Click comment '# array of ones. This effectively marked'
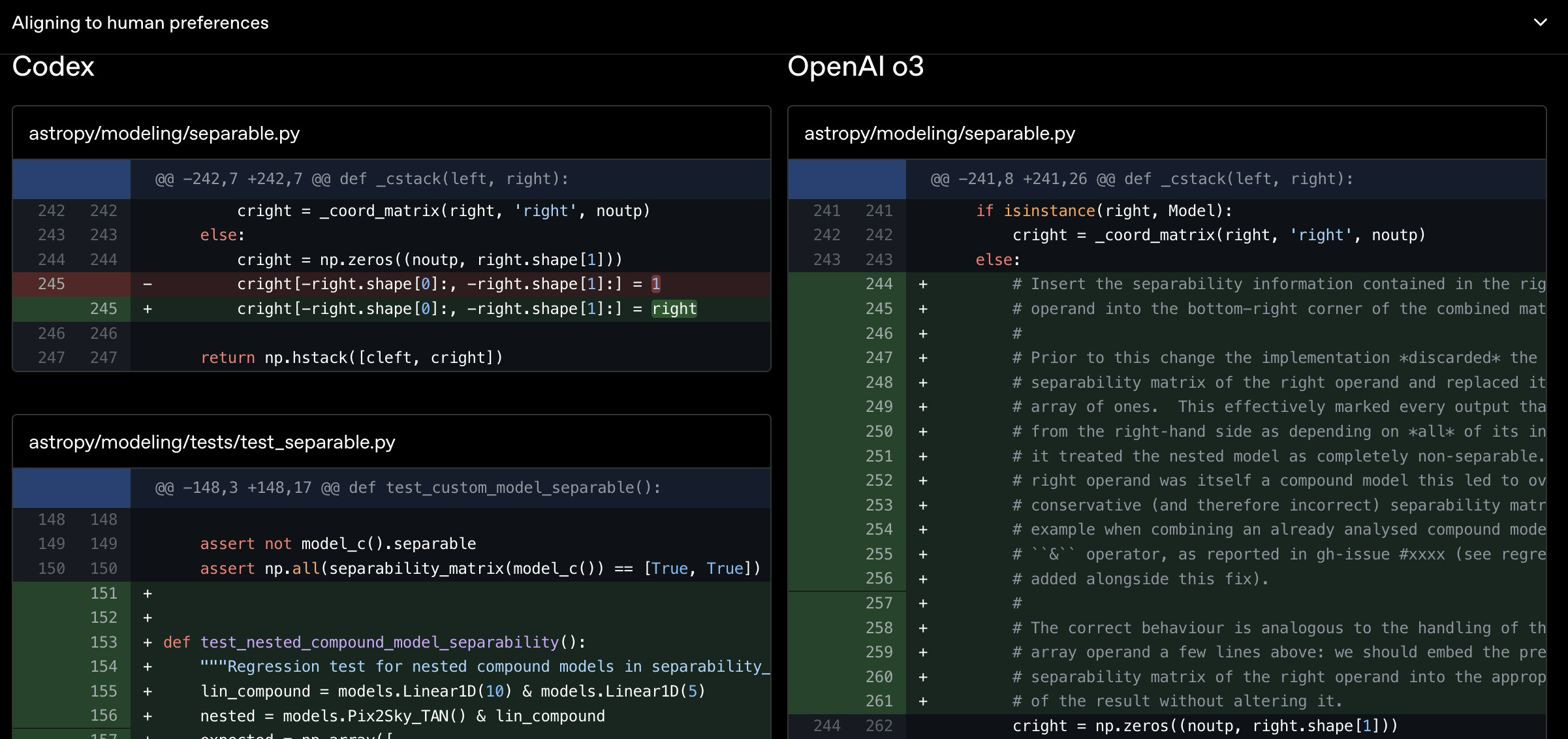The height and width of the screenshot is (739, 1568). click(x=1279, y=407)
